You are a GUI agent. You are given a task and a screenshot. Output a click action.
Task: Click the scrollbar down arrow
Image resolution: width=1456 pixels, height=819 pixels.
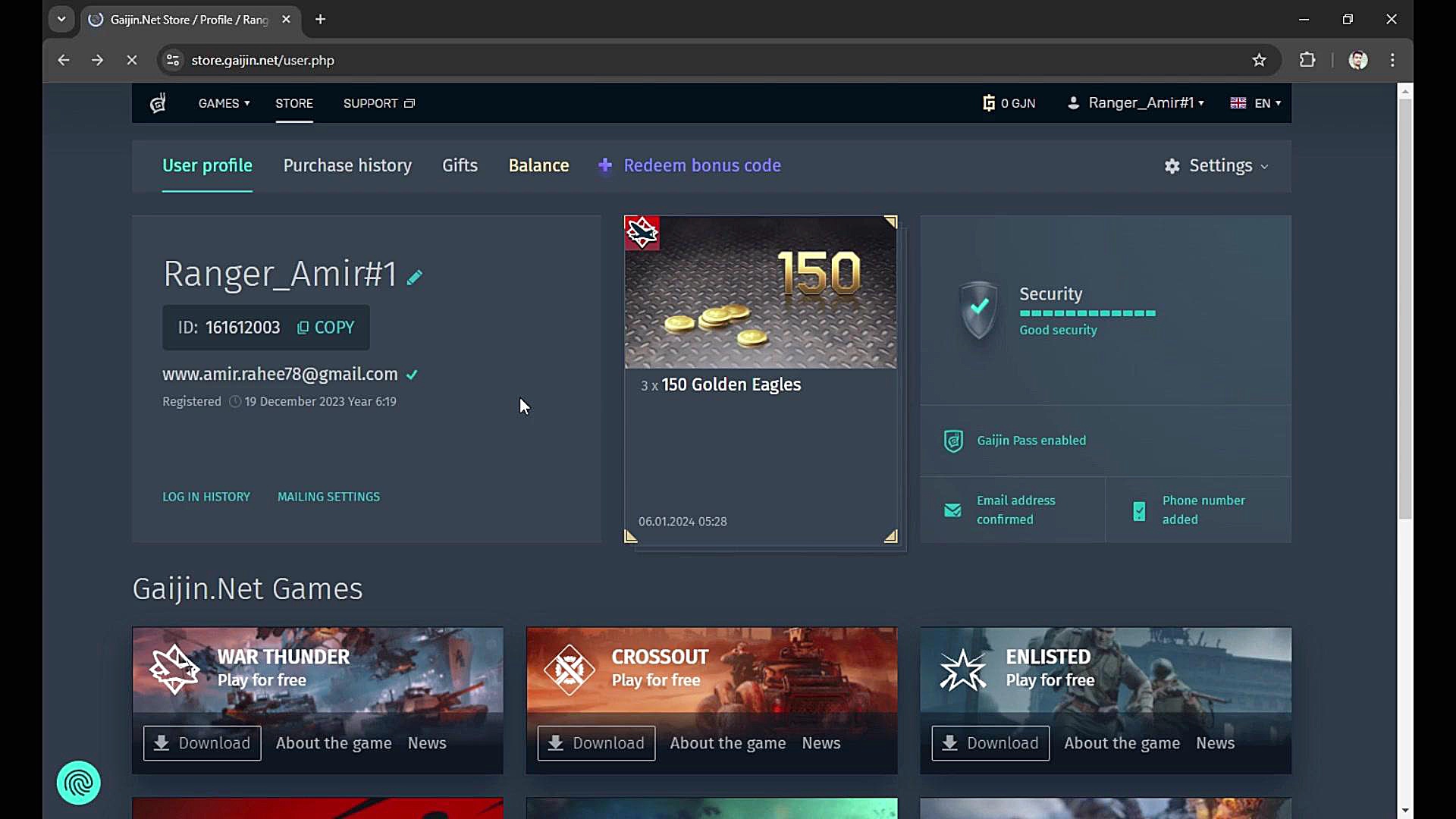pos(1405,811)
